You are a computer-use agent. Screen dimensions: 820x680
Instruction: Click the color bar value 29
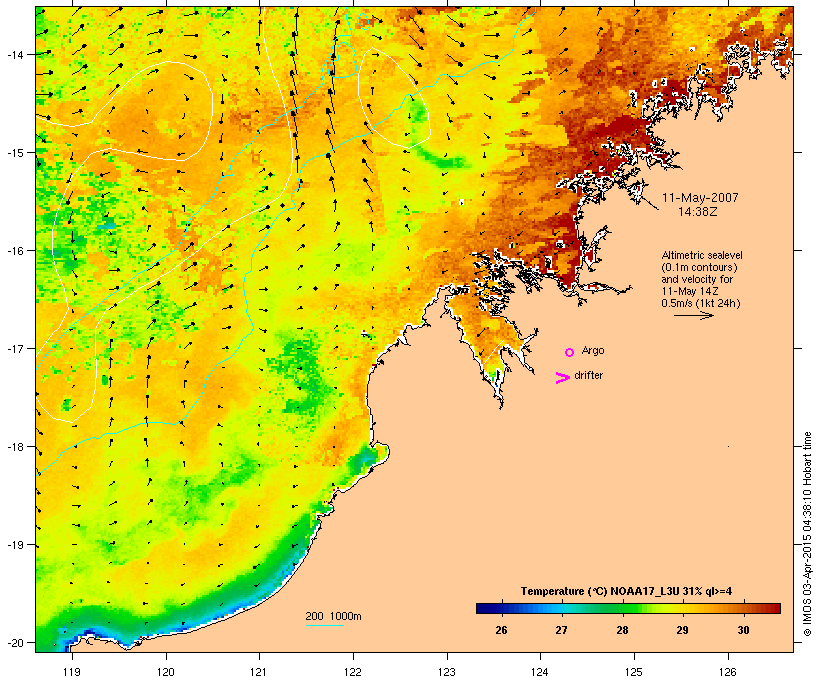tap(682, 630)
